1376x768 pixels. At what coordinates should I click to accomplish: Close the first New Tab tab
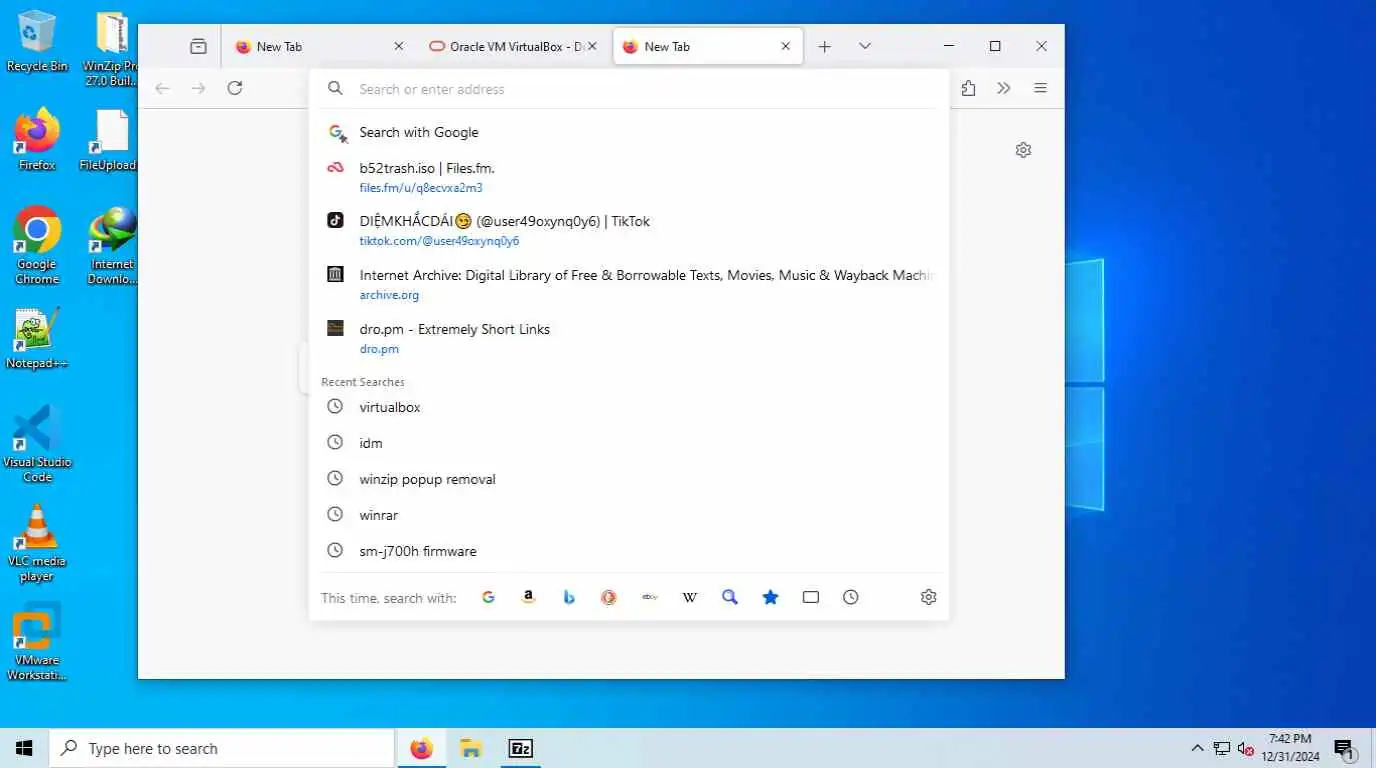(x=399, y=46)
